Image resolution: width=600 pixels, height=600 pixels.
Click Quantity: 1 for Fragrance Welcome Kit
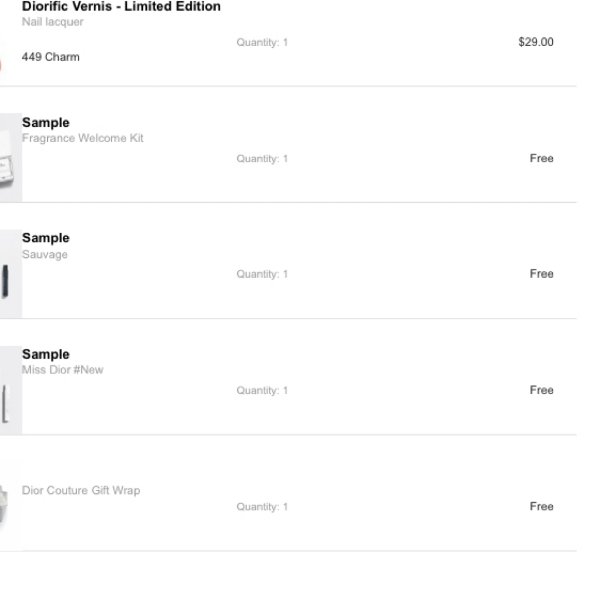click(x=262, y=159)
